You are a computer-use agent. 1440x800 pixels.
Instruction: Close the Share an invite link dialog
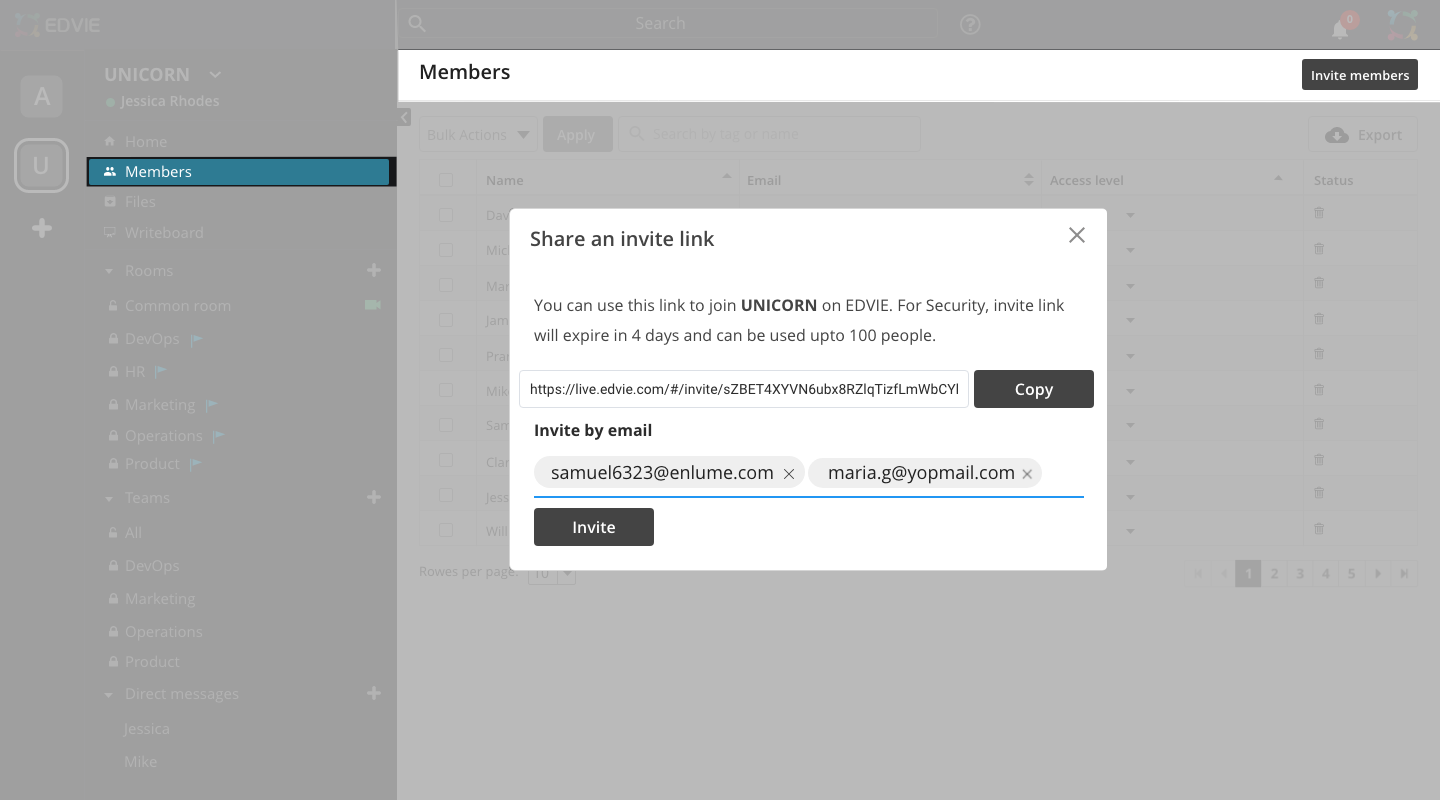tap(1076, 235)
